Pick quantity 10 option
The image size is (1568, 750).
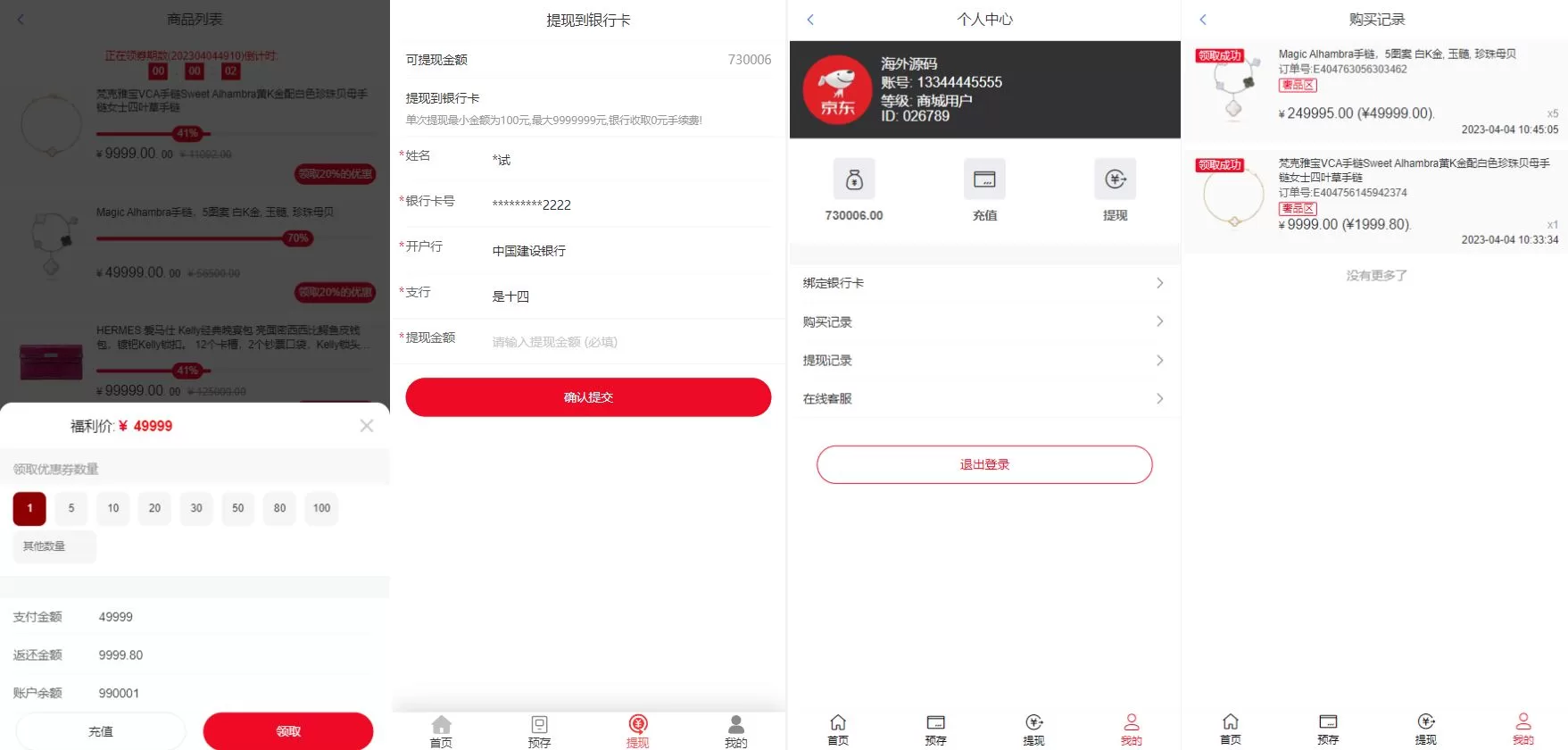point(113,508)
